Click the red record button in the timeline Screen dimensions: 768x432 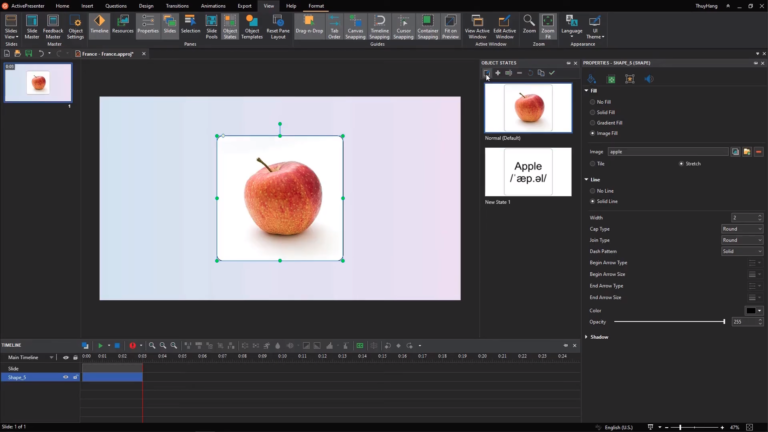[x=132, y=346]
